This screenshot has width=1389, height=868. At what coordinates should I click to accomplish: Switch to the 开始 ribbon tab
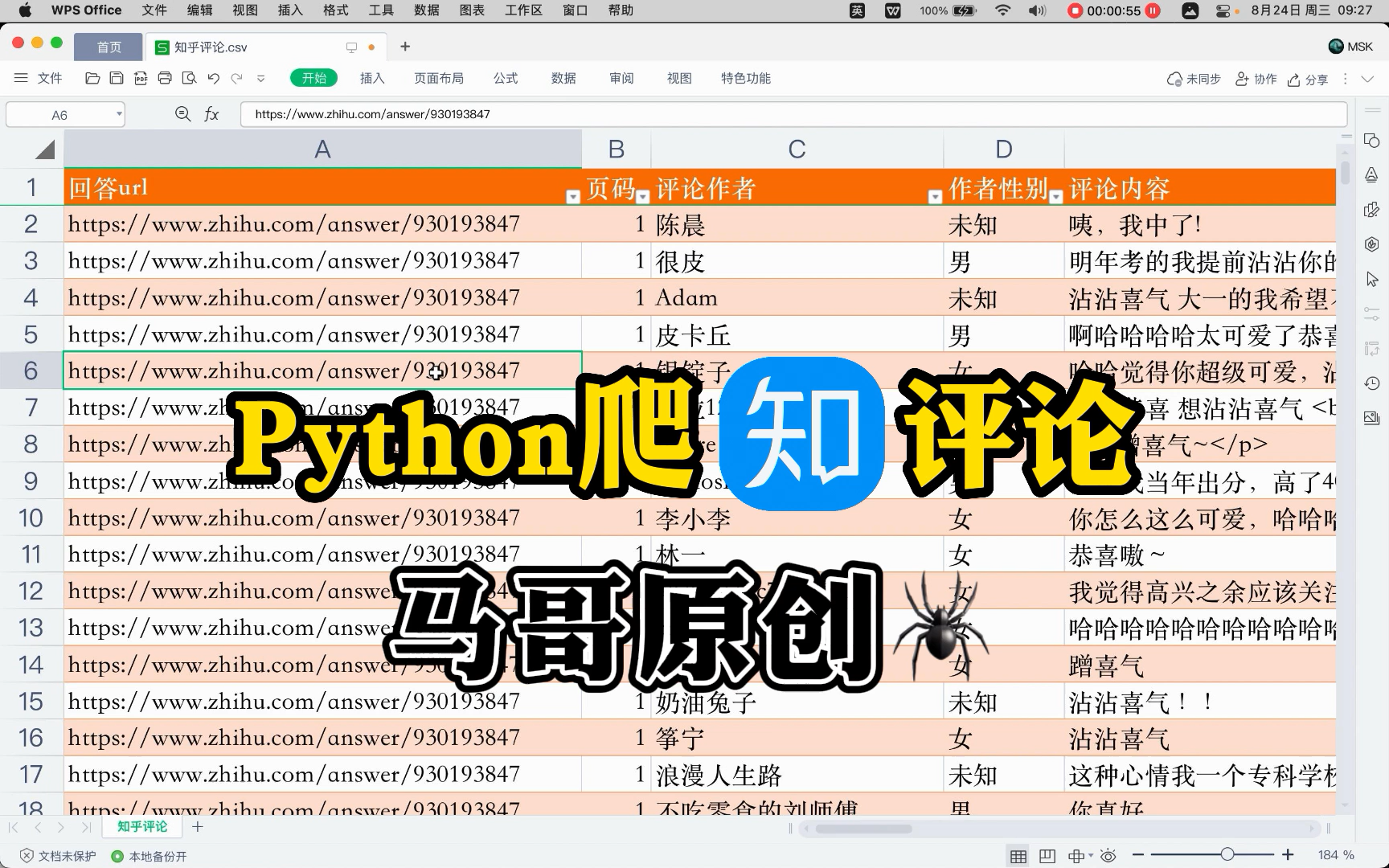tap(313, 78)
